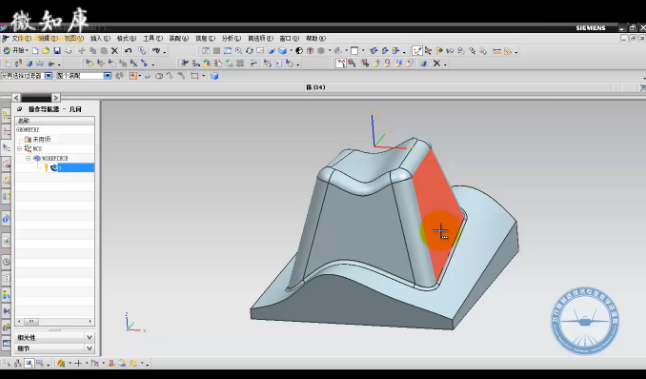Click the Open file folder icon
Screen dimensions: 646x379
point(46,51)
